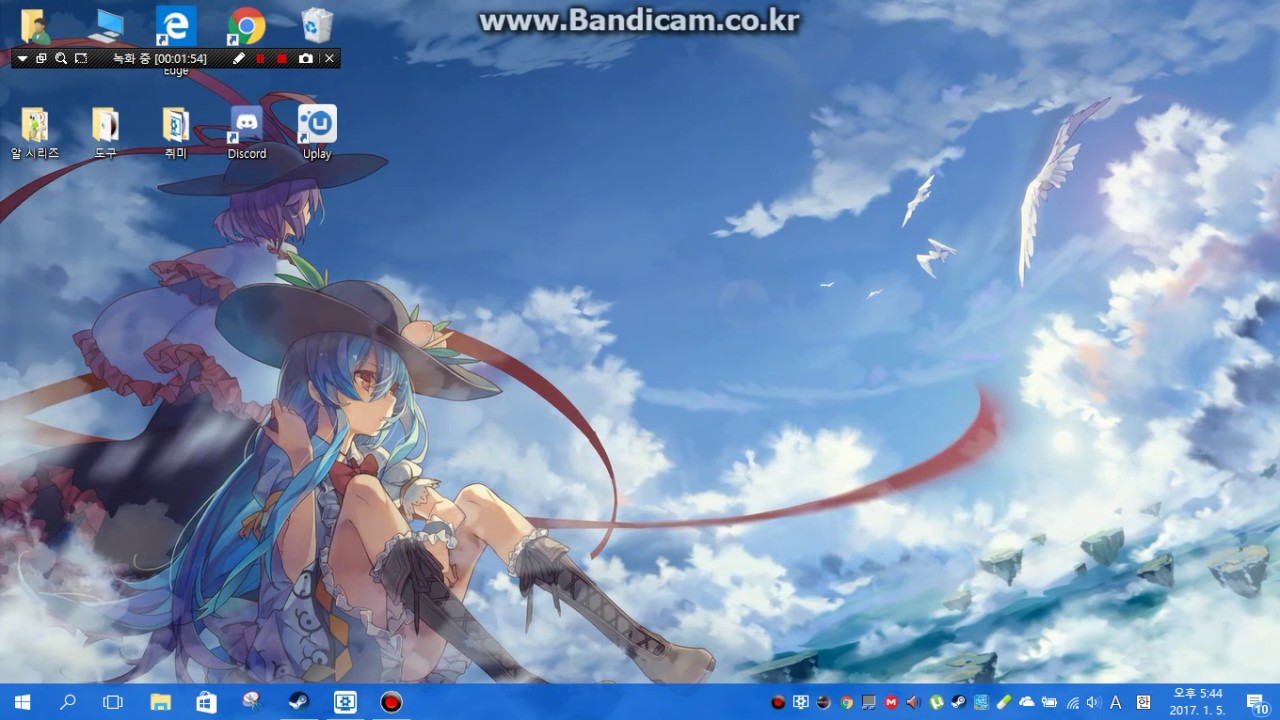Screen dimensions: 1280x720
Task: Select the 알 시리즈 folder on desktop
Action: click(x=35, y=133)
